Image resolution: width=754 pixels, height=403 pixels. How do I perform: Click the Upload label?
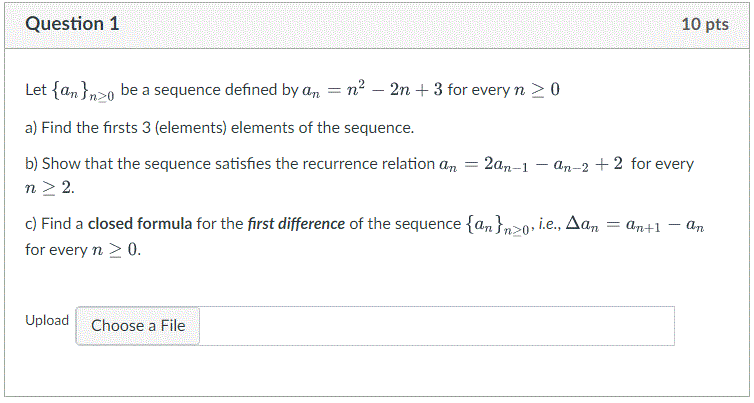(x=47, y=320)
